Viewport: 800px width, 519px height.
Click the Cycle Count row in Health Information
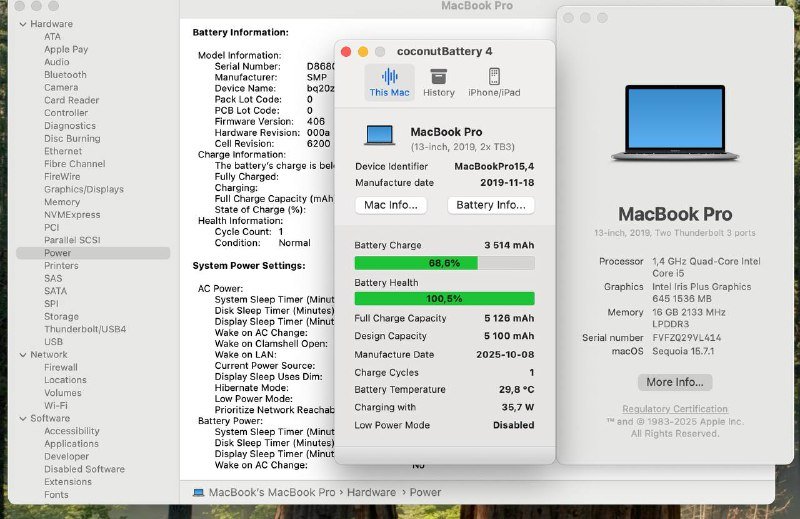pos(249,232)
